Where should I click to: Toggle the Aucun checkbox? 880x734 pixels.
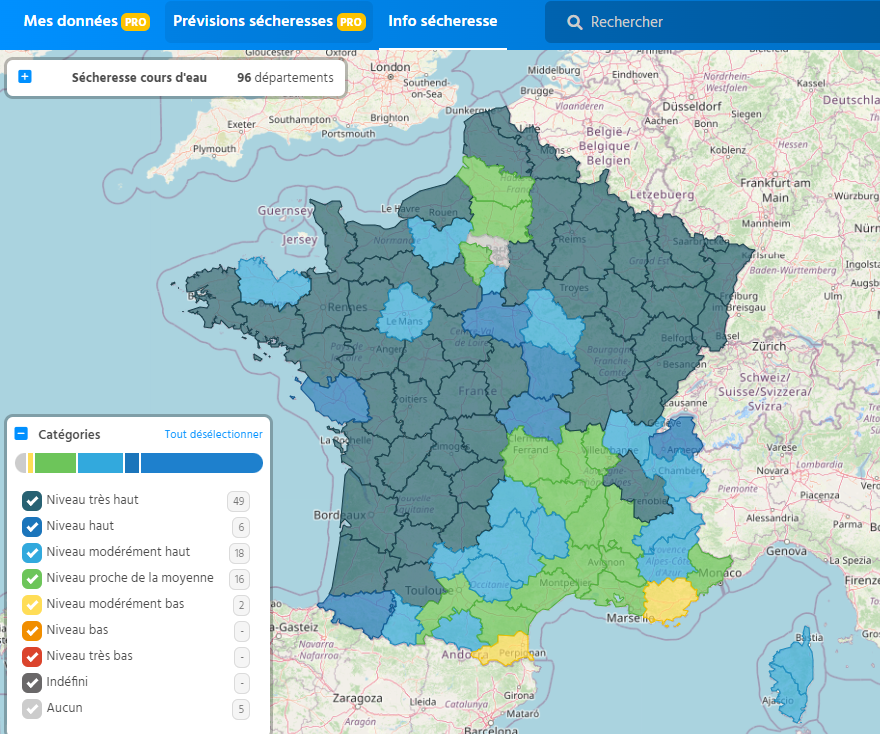32,709
